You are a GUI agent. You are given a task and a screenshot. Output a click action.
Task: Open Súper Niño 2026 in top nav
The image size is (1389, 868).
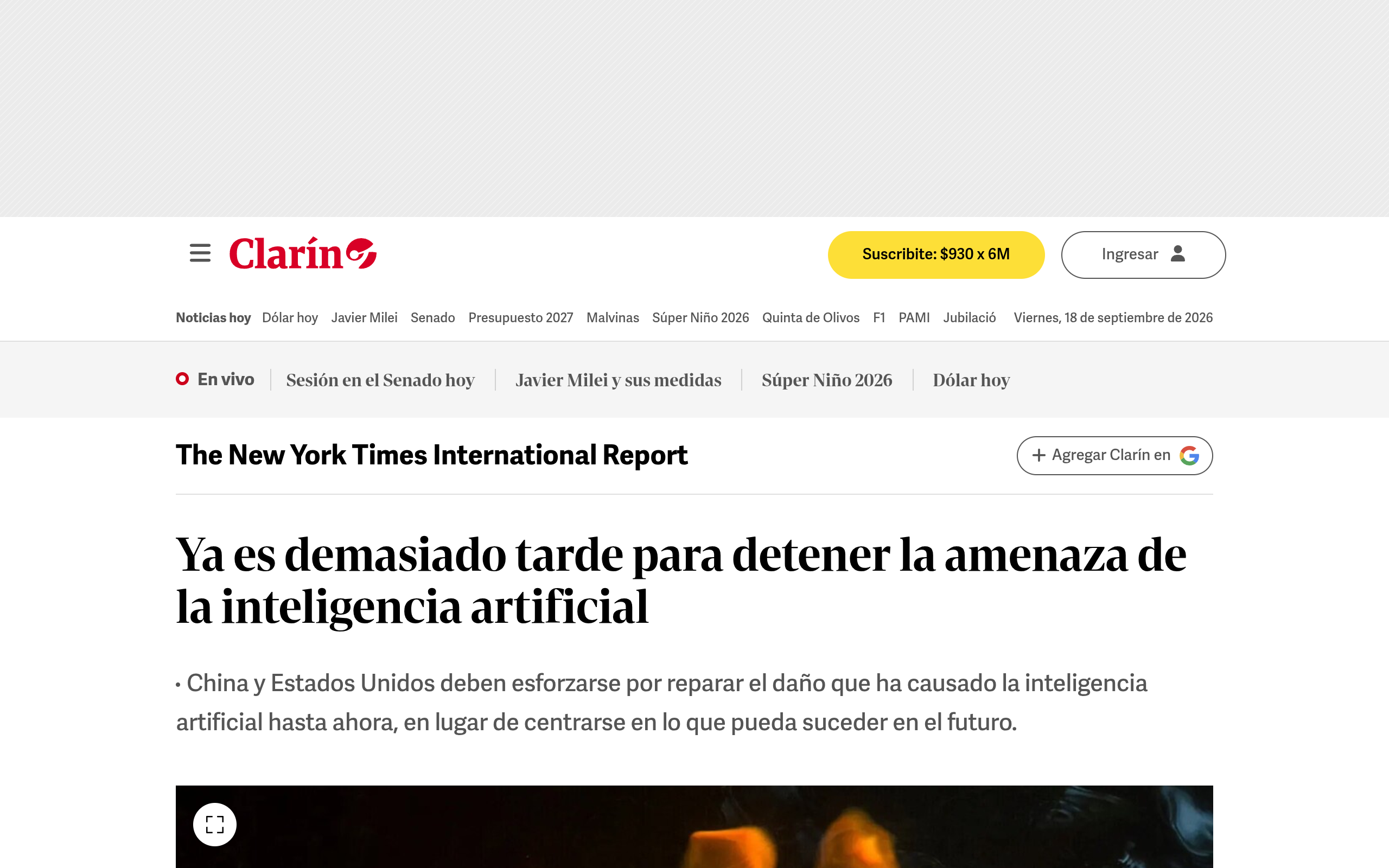pyautogui.click(x=700, y=318)
